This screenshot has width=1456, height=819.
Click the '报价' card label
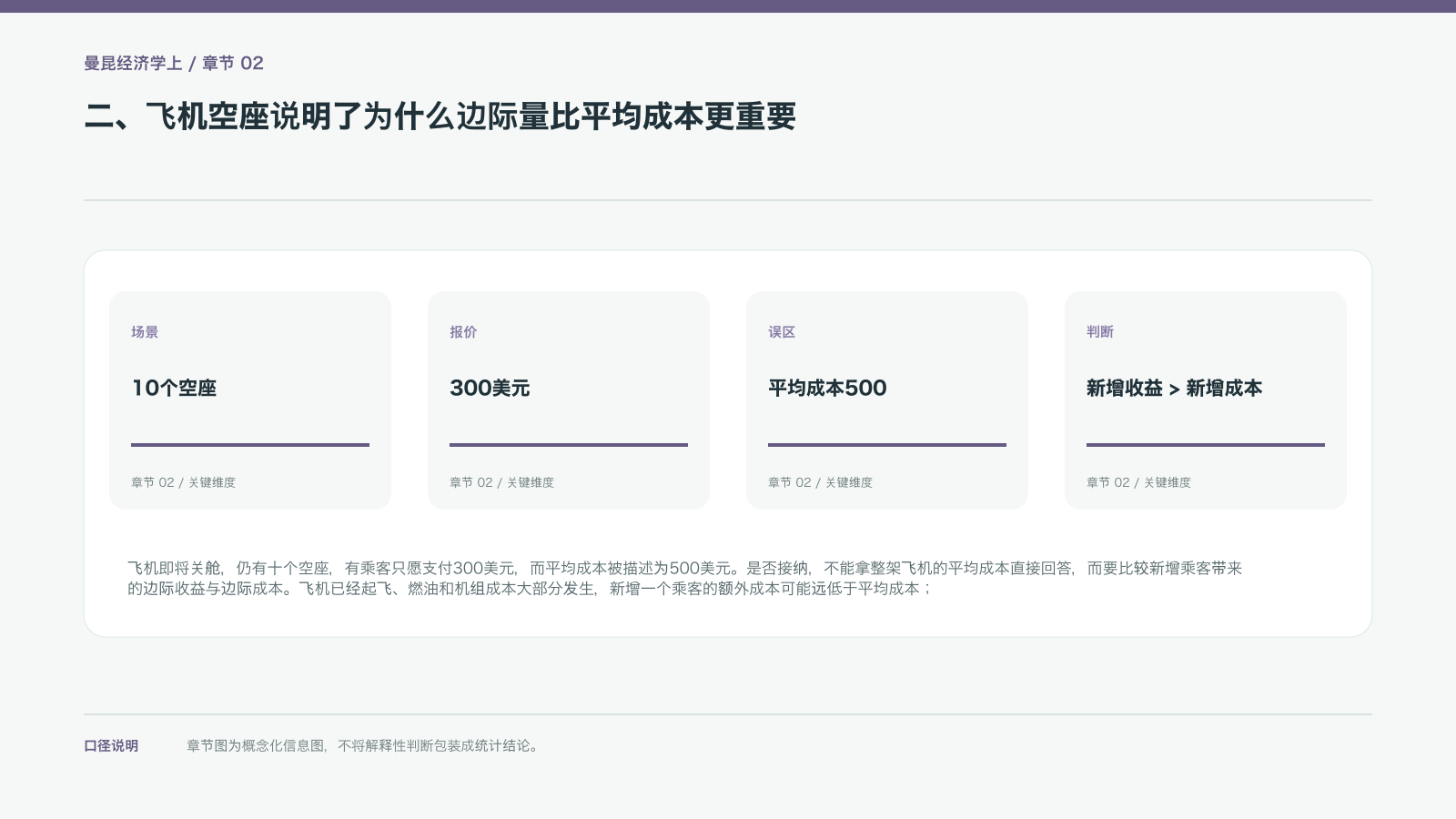pyautogui.click(x=463, y=332)
